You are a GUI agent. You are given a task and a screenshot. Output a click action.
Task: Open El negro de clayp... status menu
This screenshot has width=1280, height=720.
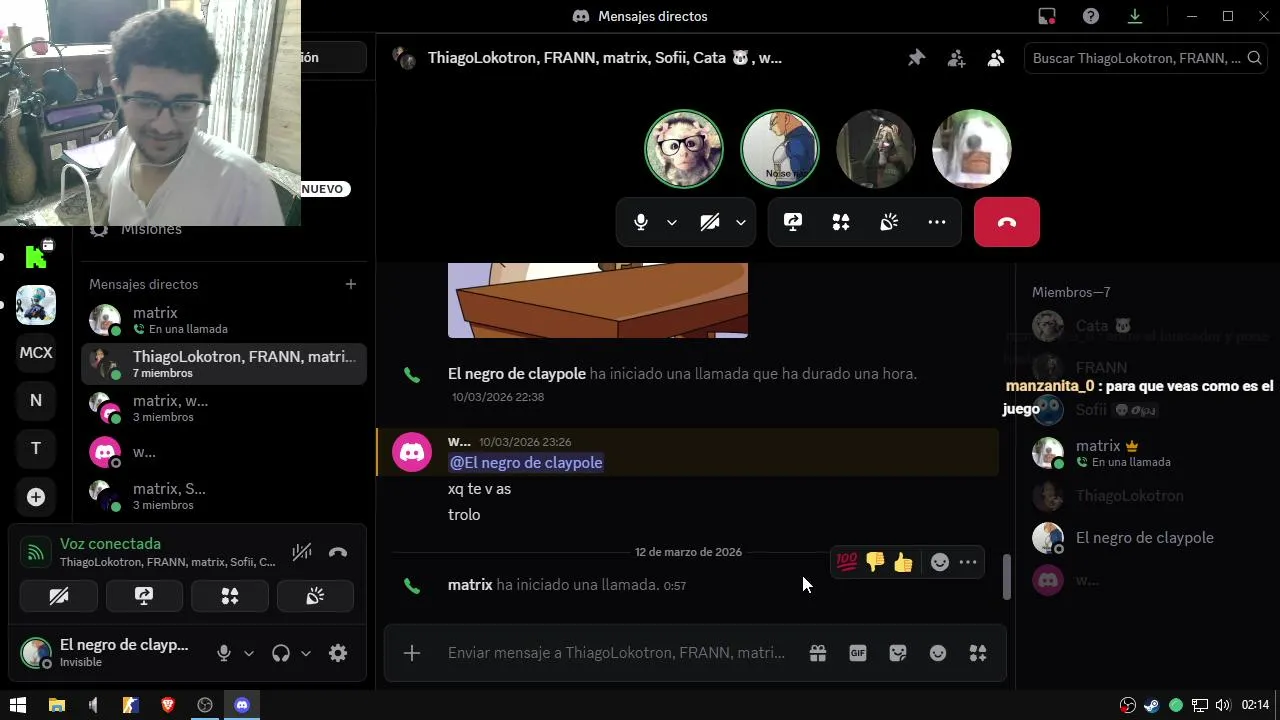tap(108, 653)
